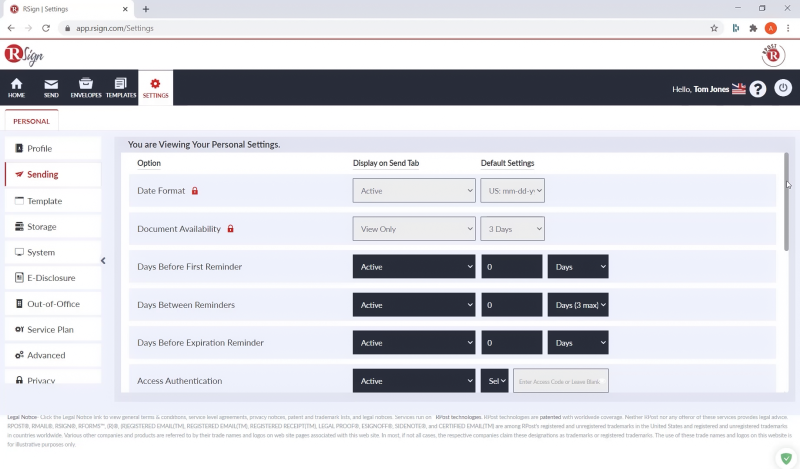Screen dimensions: 800x469
Task: Open Templates in navigation bar
Action: pyautogui.click(x=121, y=88)
